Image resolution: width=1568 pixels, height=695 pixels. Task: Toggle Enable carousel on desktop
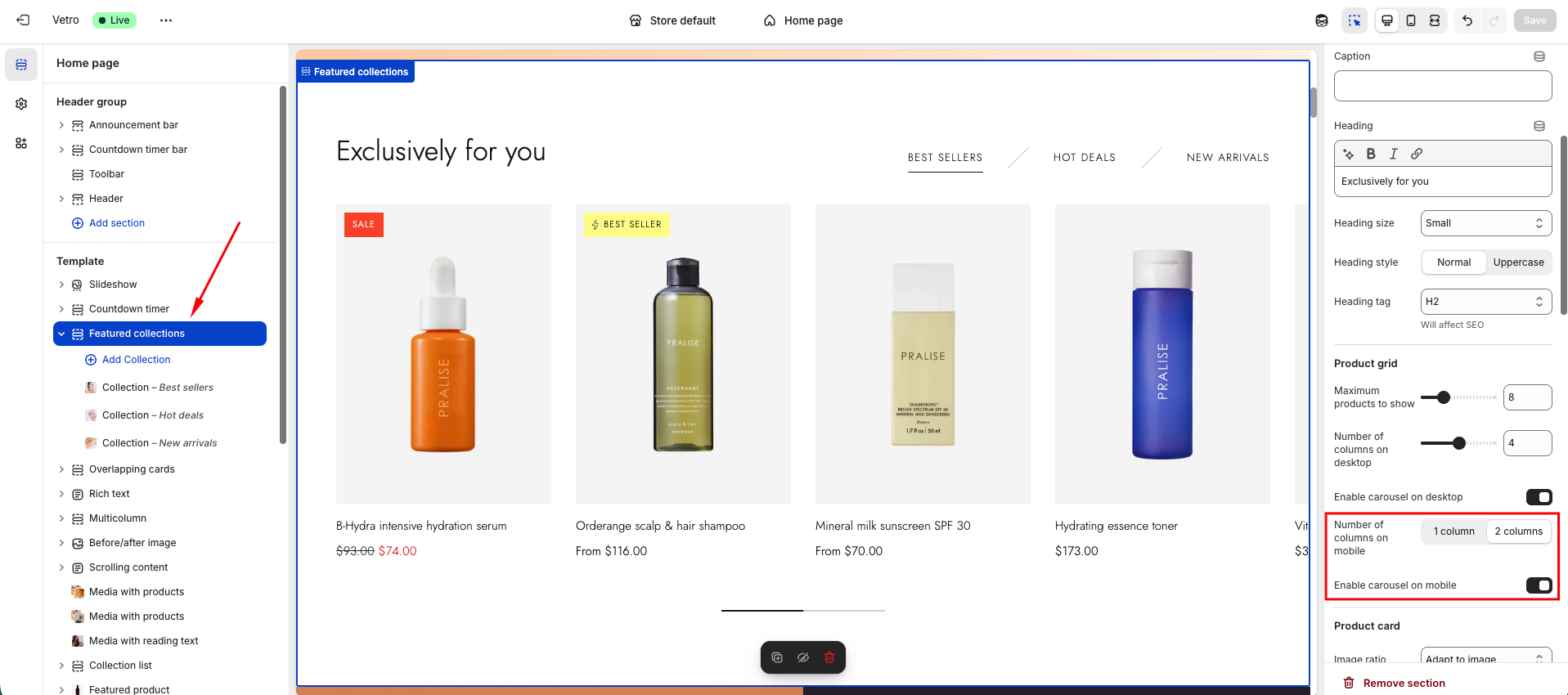click(x=1539, y=497)
